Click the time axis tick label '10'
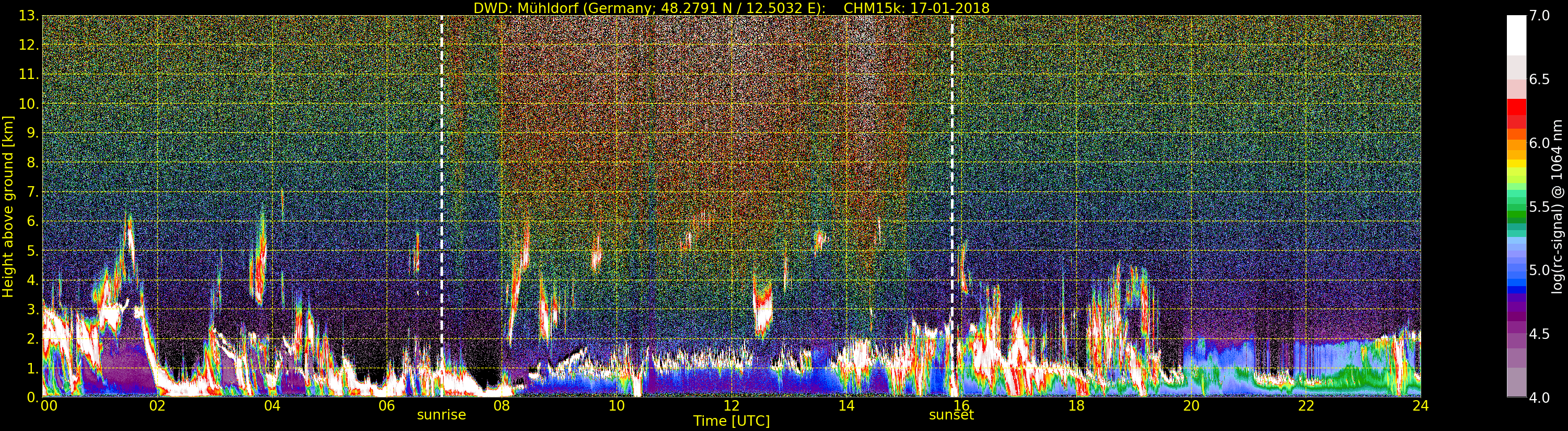This screenshot has height=431, width=1568. (x=617, y=405)
